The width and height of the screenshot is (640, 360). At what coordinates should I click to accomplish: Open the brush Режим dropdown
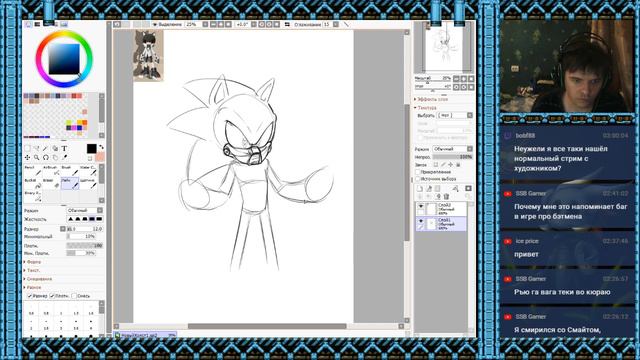(84, 211)
